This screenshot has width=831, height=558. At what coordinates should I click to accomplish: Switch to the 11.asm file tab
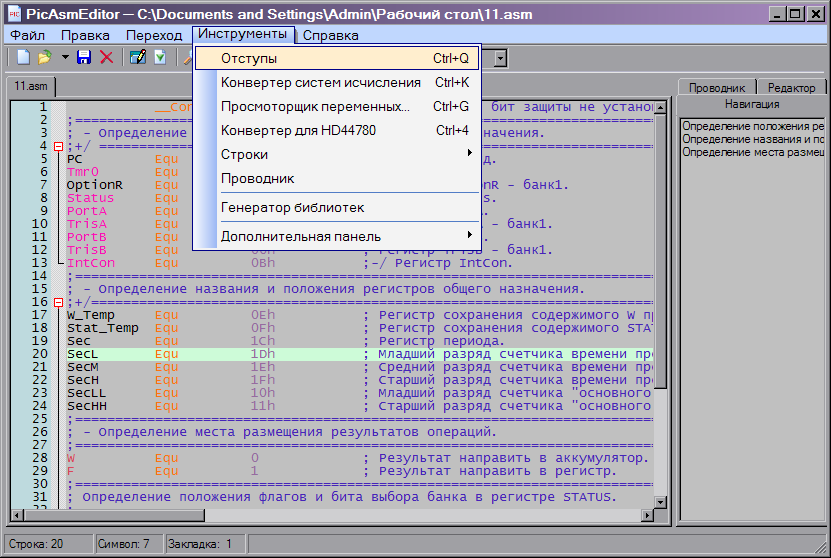(x=31, y=86)
